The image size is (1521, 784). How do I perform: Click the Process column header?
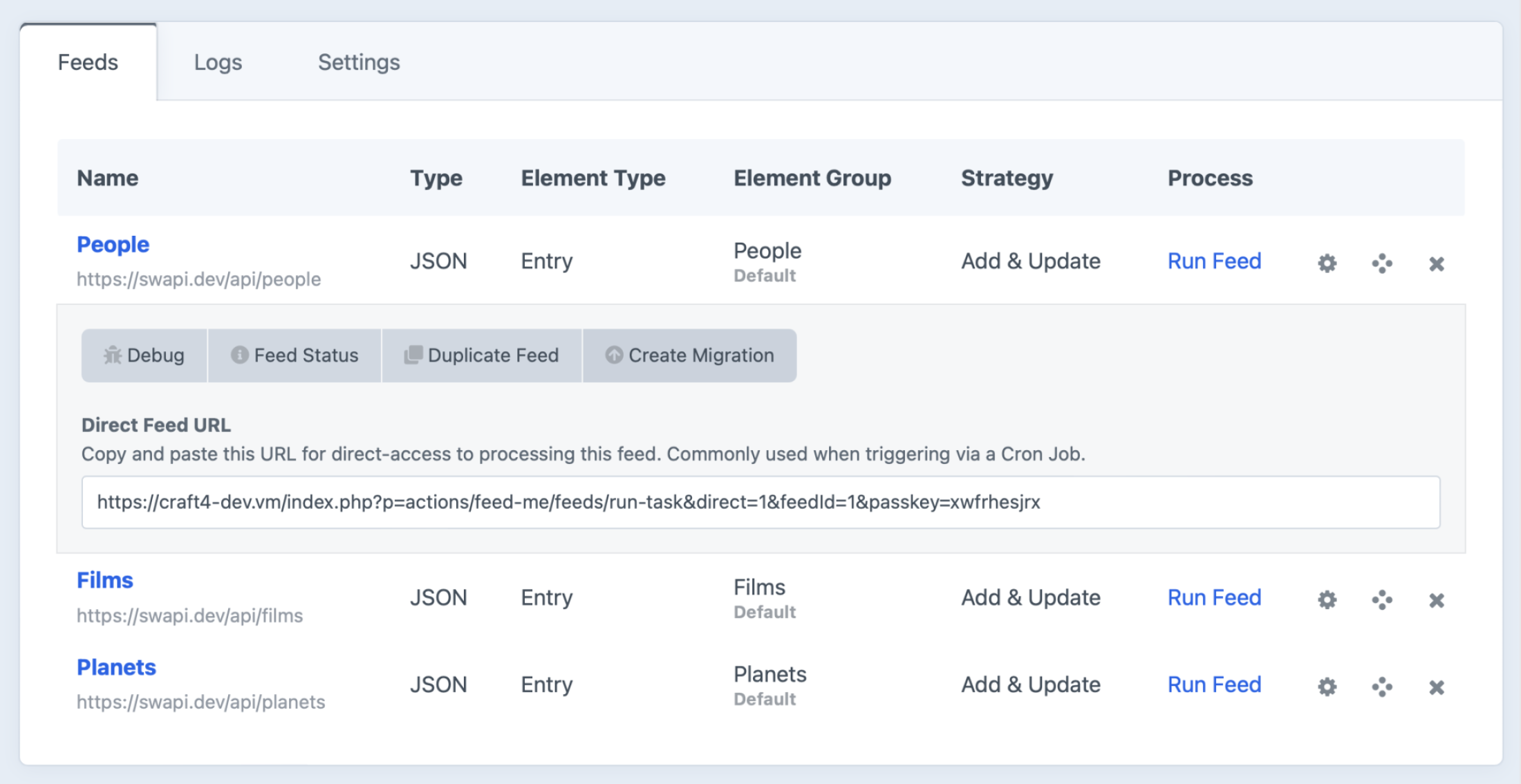click(x=1210, y=178)
